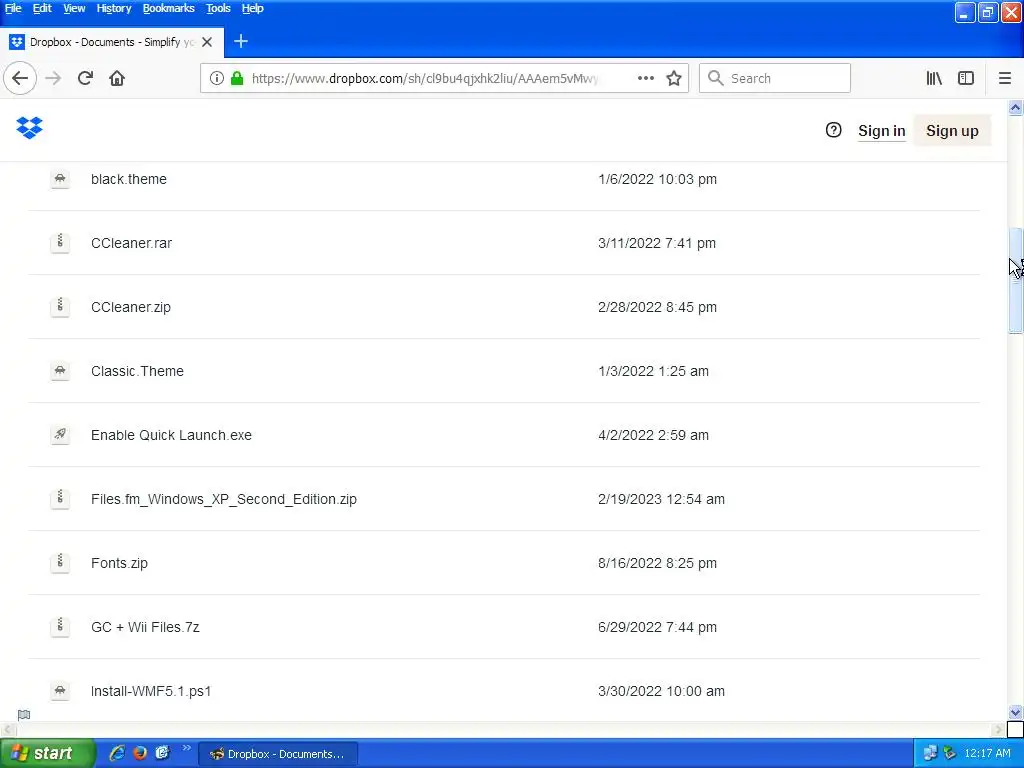Click the vertical scrollbar thumb
The height and width of the screenshot is (768, 1024).
tap(1016, 281)
